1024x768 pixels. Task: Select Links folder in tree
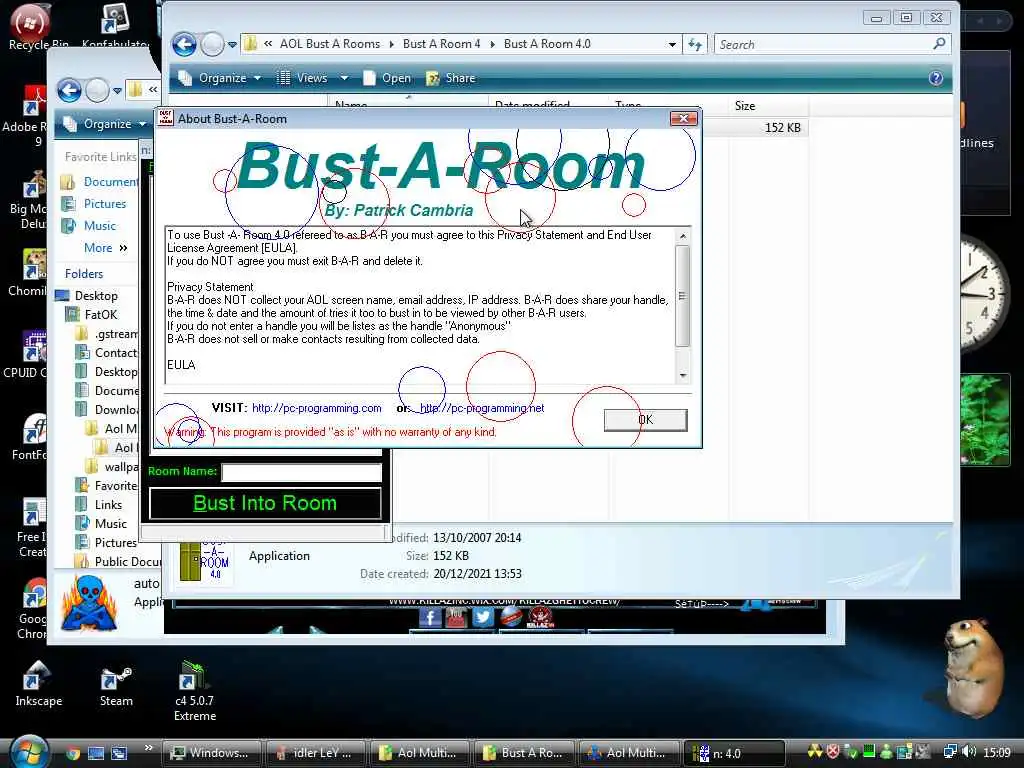click(x=108, y=505)
